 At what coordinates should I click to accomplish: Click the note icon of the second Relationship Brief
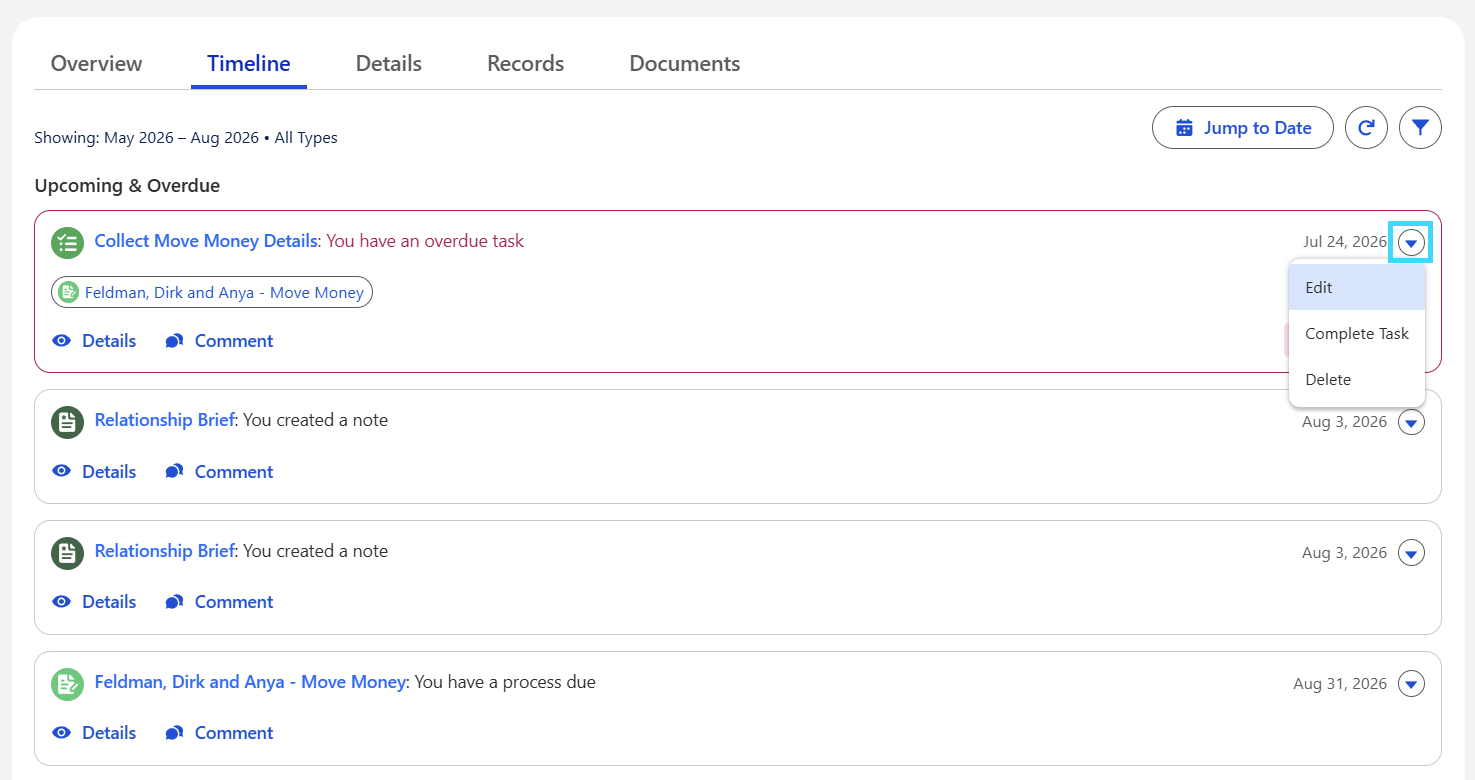point(67,553)
